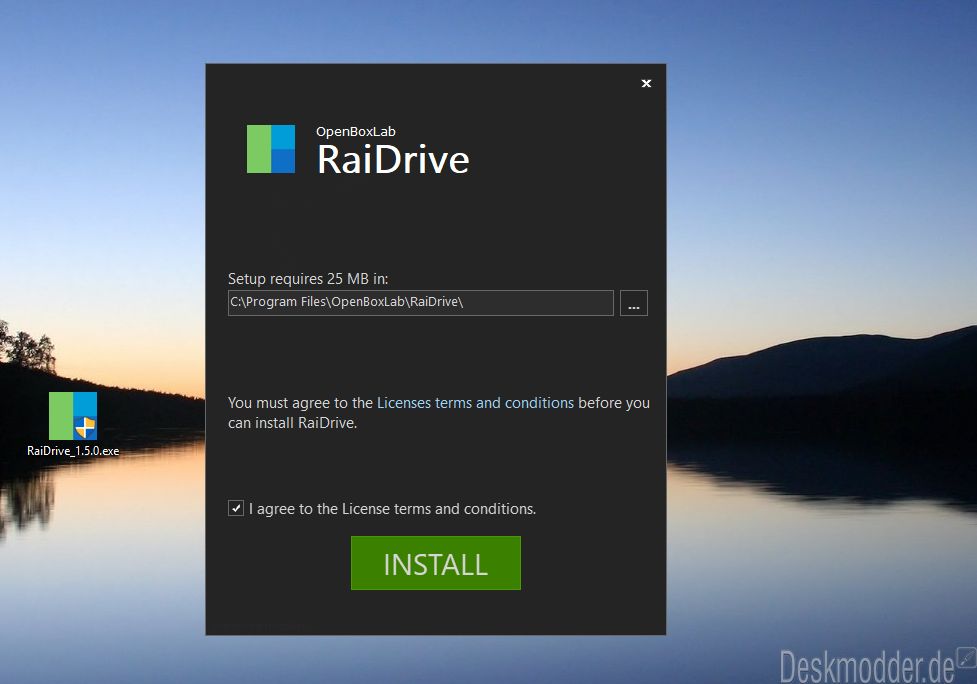The image size is (977, 684).
Task: Close the RaiDrive setup dialog
Action: 646,83
